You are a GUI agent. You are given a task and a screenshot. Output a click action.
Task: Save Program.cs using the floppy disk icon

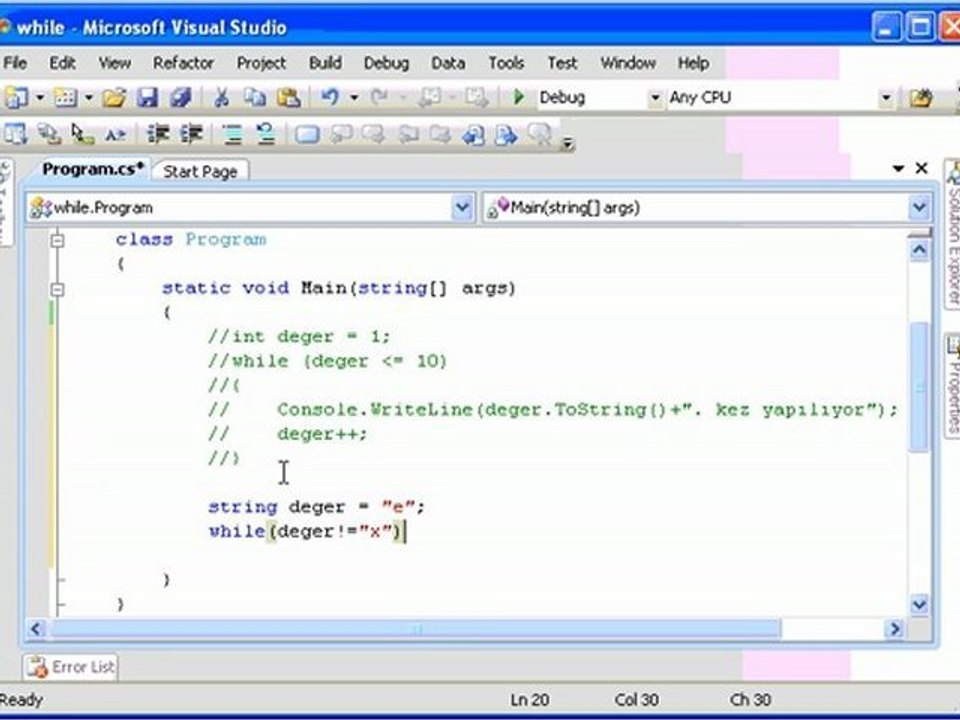point(147,97)
